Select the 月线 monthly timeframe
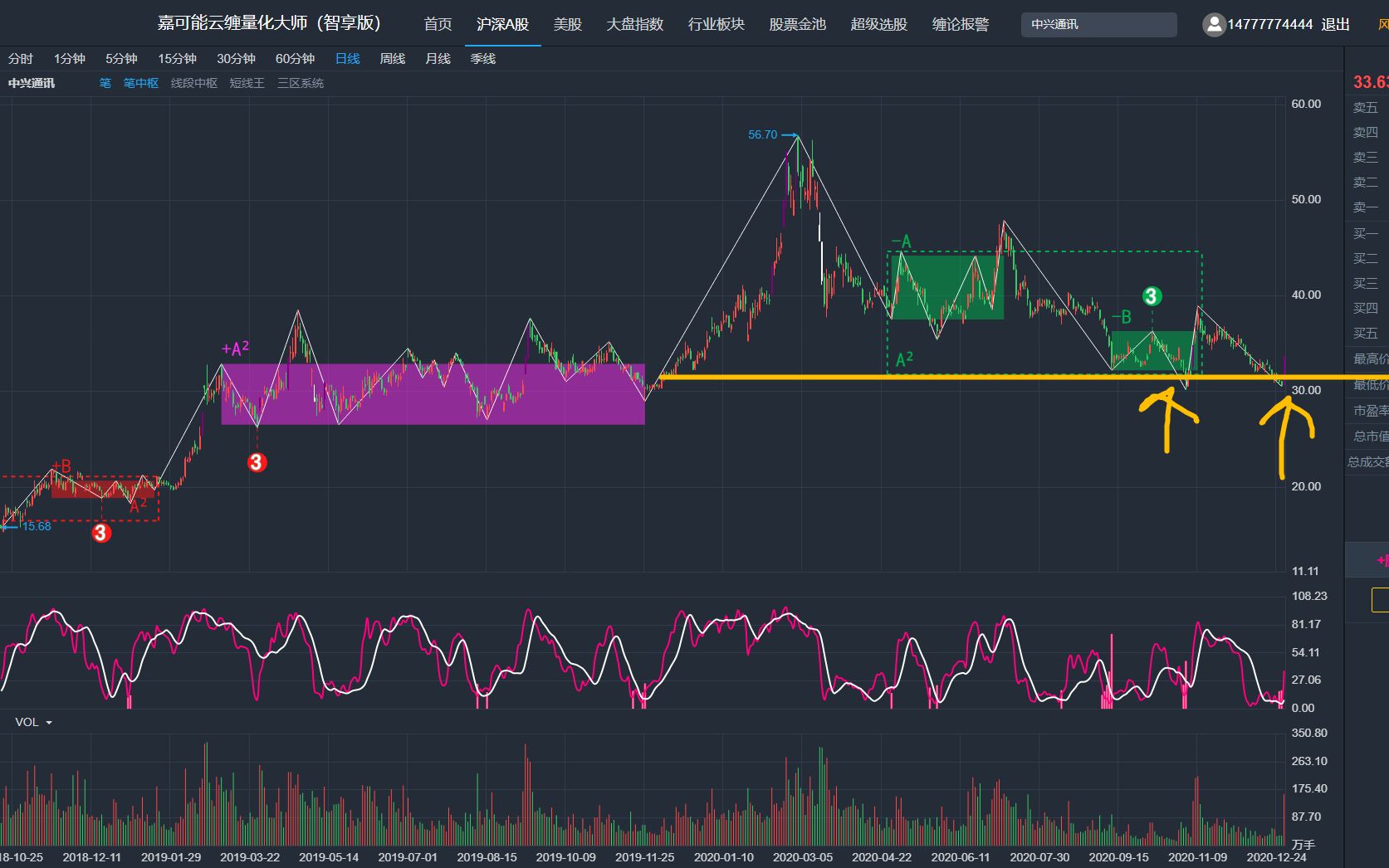Screen dimensions: 1389x868 tap(438, 59)
